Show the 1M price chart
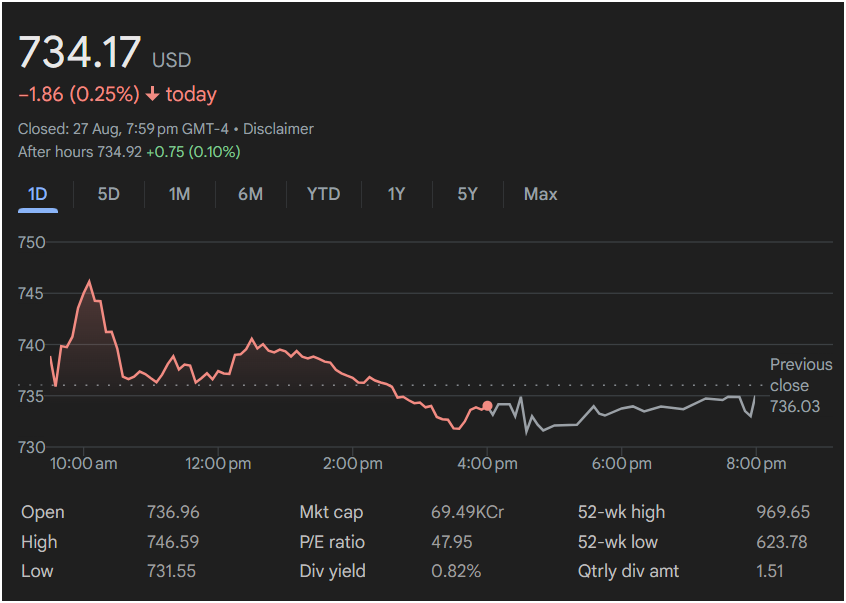Image resolution: width=846 pixels, height=603 pixels. 180,194
